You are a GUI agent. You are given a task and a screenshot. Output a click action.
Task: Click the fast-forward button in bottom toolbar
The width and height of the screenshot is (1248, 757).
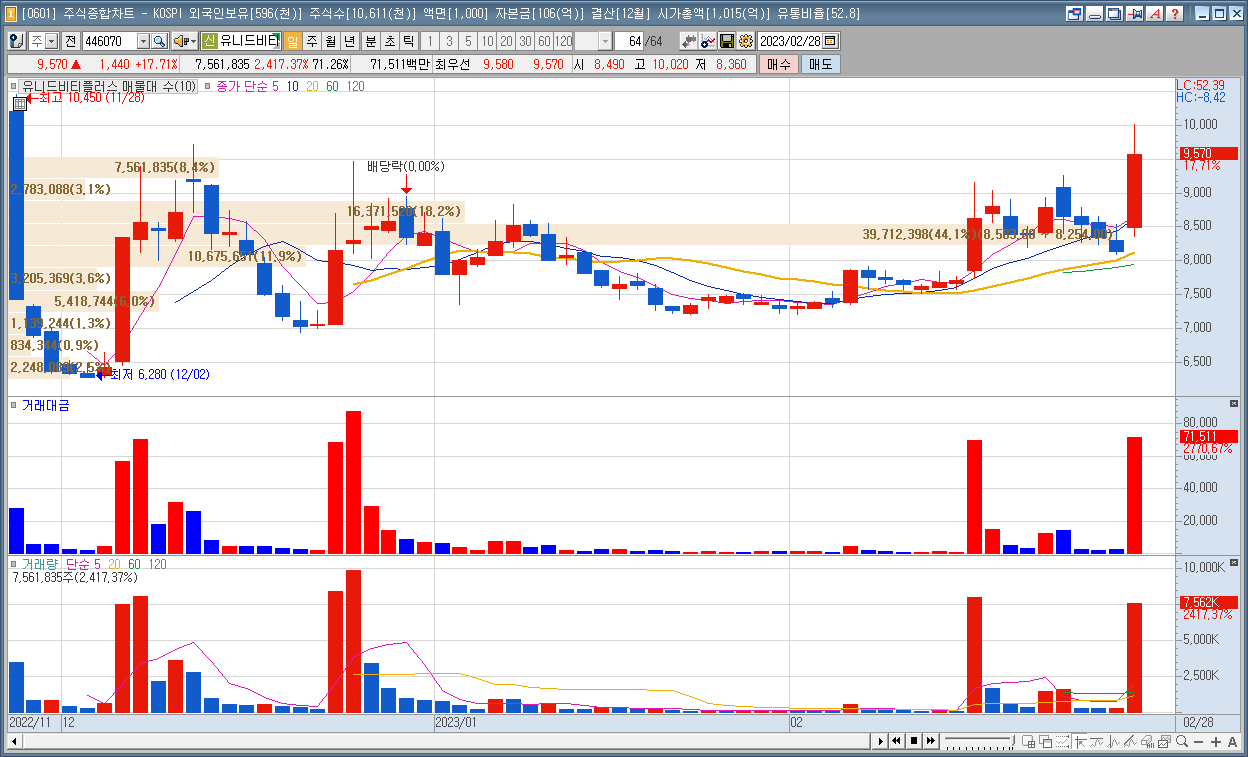tap(931, 741)
